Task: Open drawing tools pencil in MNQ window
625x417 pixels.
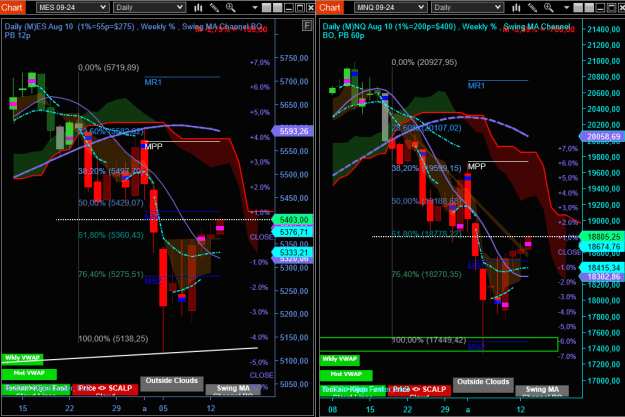Action: pos(533,7)
